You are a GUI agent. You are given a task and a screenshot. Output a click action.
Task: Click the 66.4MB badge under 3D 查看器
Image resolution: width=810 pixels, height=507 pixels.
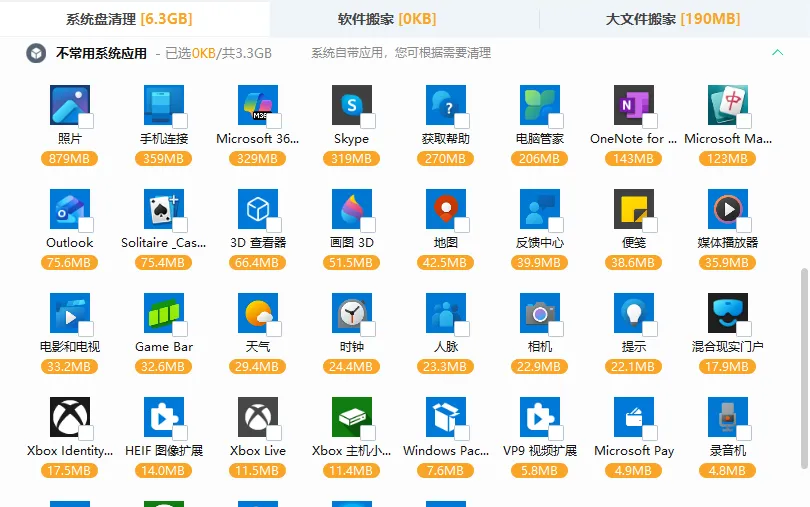257,263
